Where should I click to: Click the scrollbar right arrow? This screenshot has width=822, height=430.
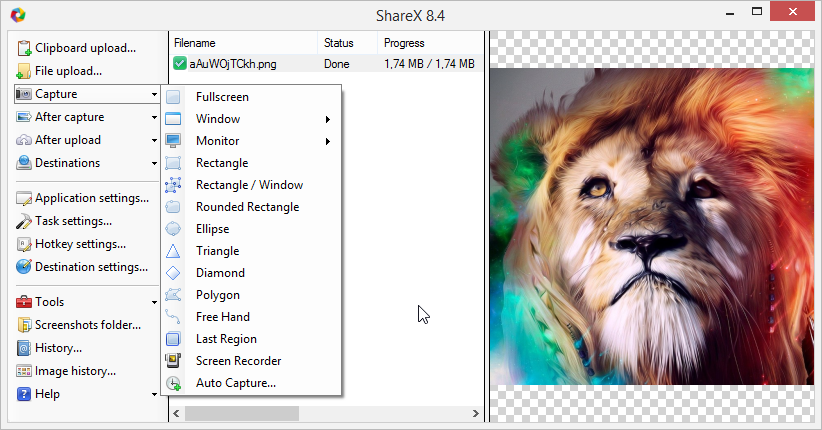click(x=475, y=413)
